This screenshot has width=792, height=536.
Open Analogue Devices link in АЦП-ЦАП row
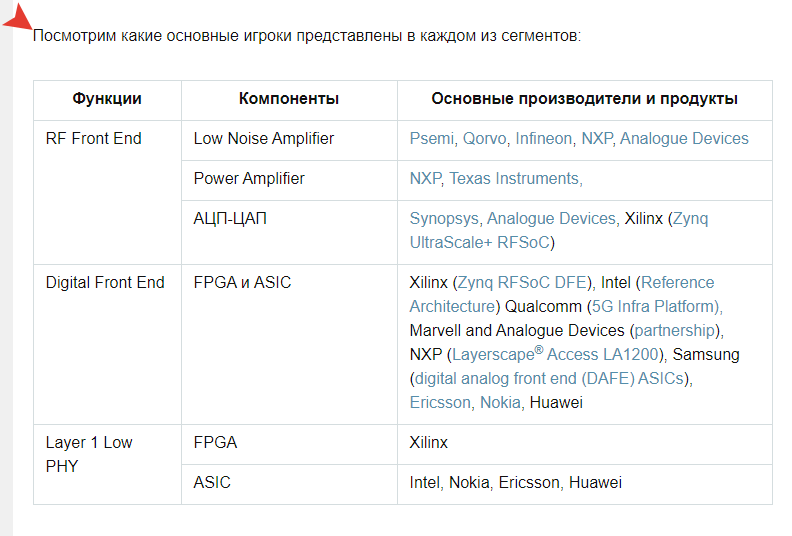click(x=551, y=218)
